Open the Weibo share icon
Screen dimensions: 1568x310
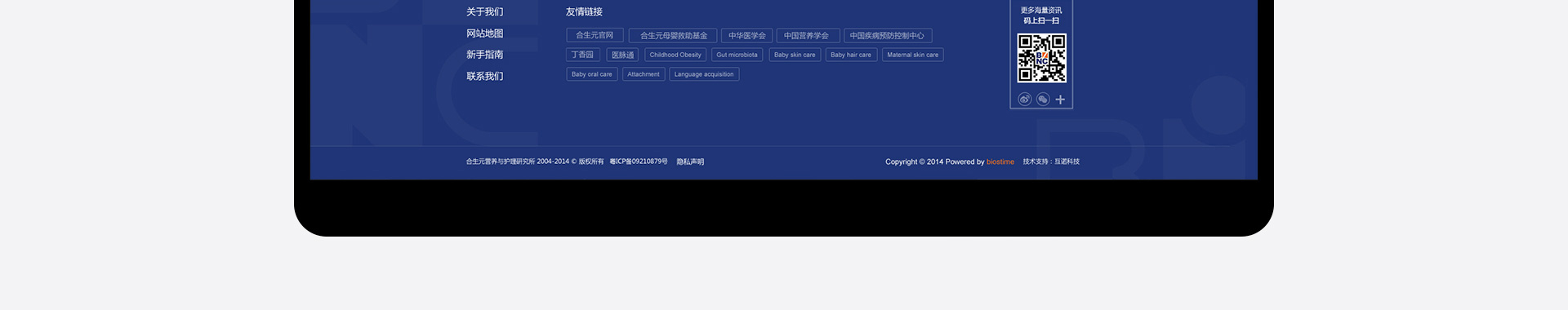tap(1025, 100)
